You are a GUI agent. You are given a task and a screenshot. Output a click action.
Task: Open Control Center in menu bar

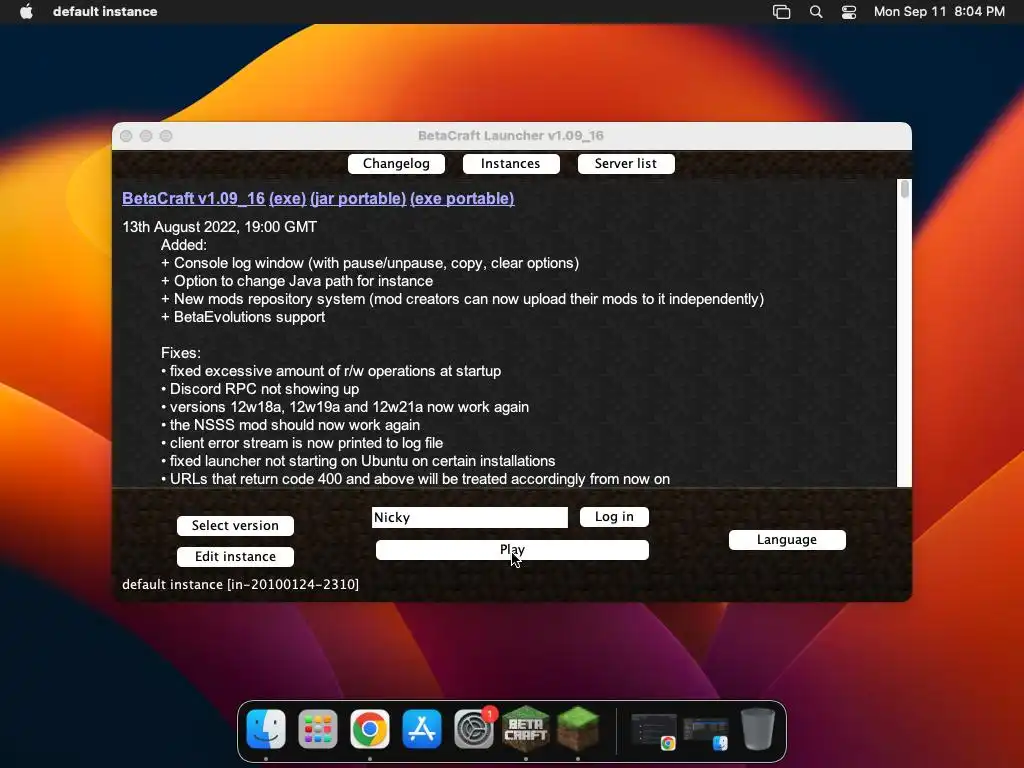click(848, 11)
